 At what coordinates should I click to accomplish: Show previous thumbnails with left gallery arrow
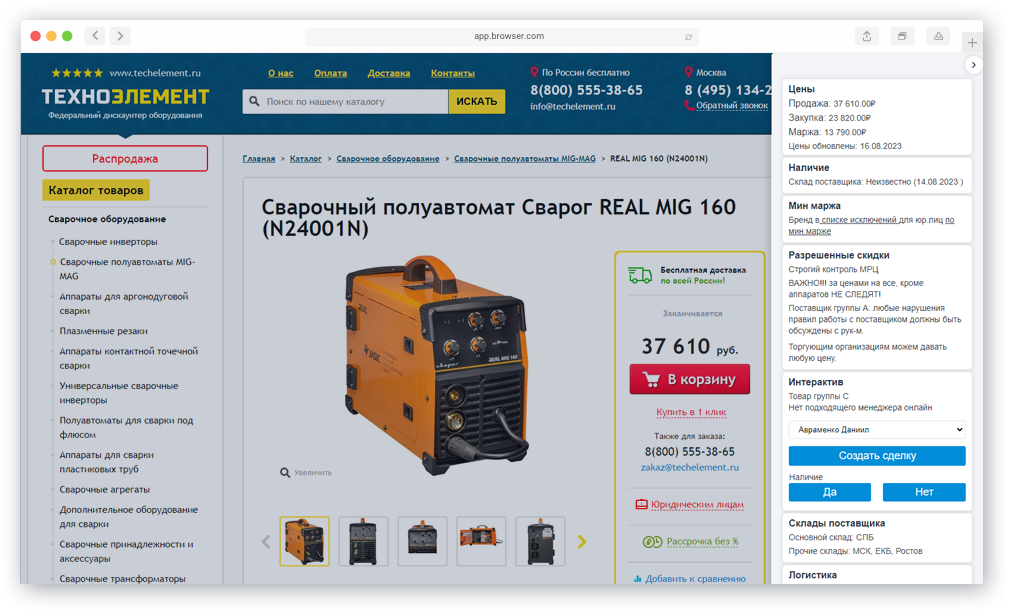tap(266, 541)
